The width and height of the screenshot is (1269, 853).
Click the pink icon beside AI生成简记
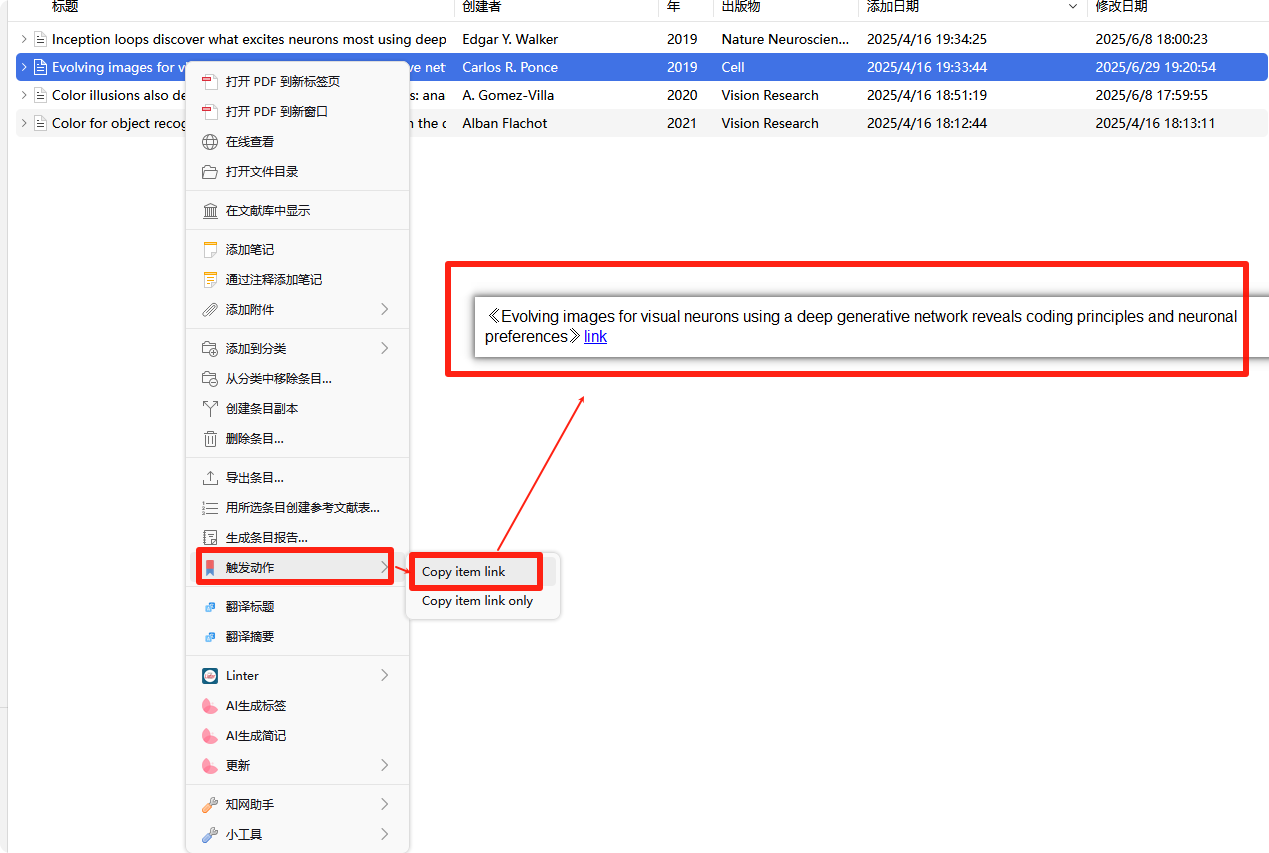(210, 736)
